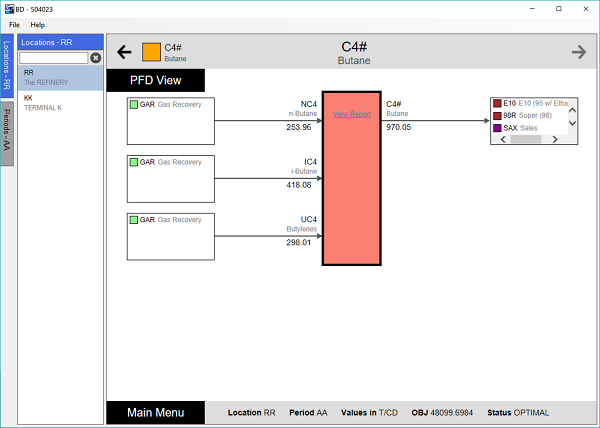Image resolution: width=600 pixels, height=428 pixels.
Task: Open the Help menu
Action: pos(38,24)
